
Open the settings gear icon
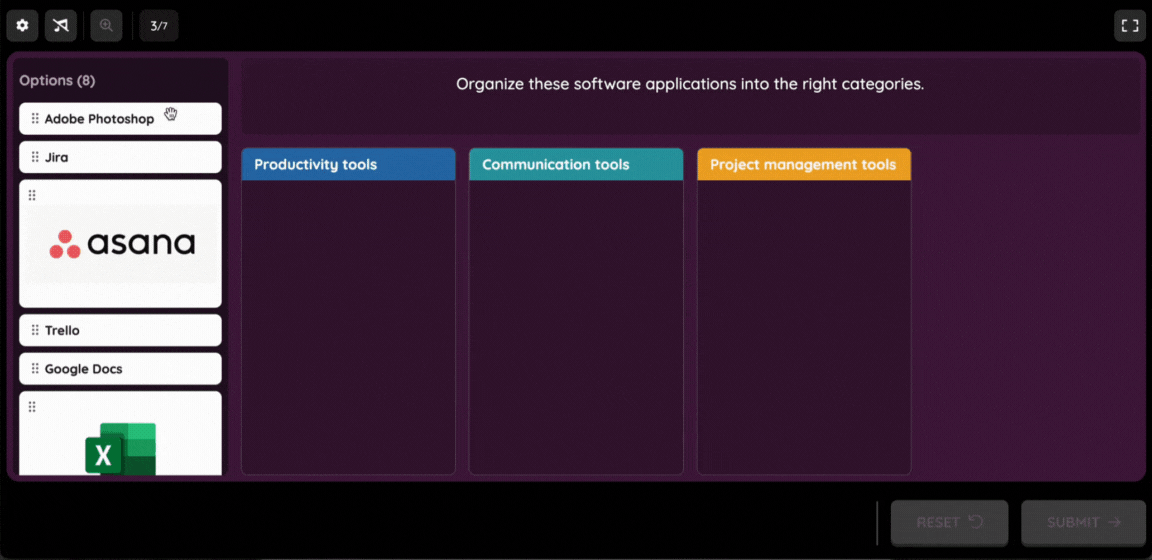[x=22, y=26]
